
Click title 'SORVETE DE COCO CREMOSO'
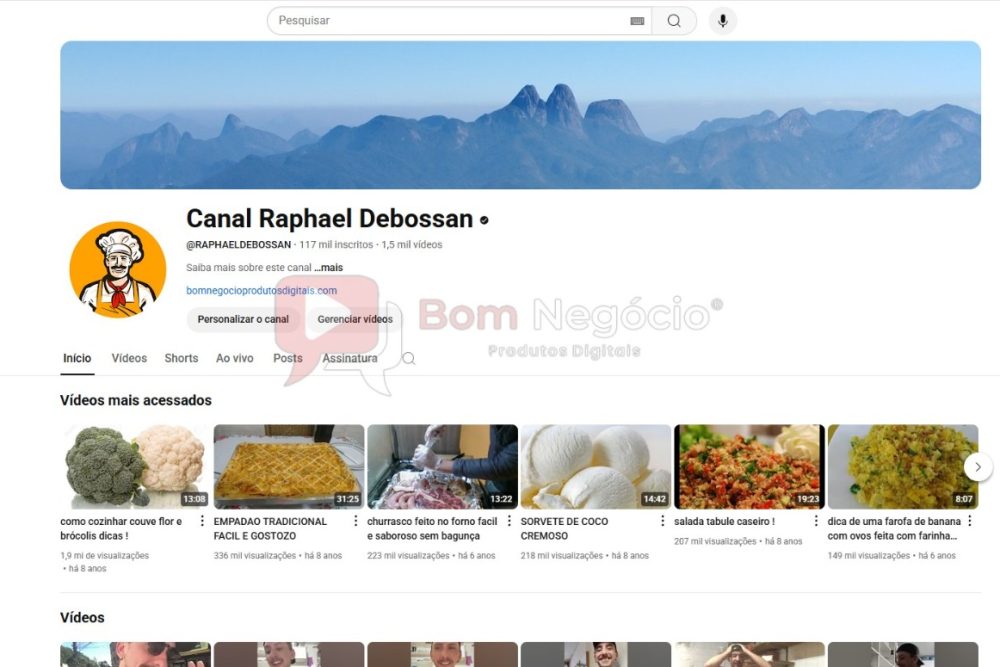pos(564,529)
